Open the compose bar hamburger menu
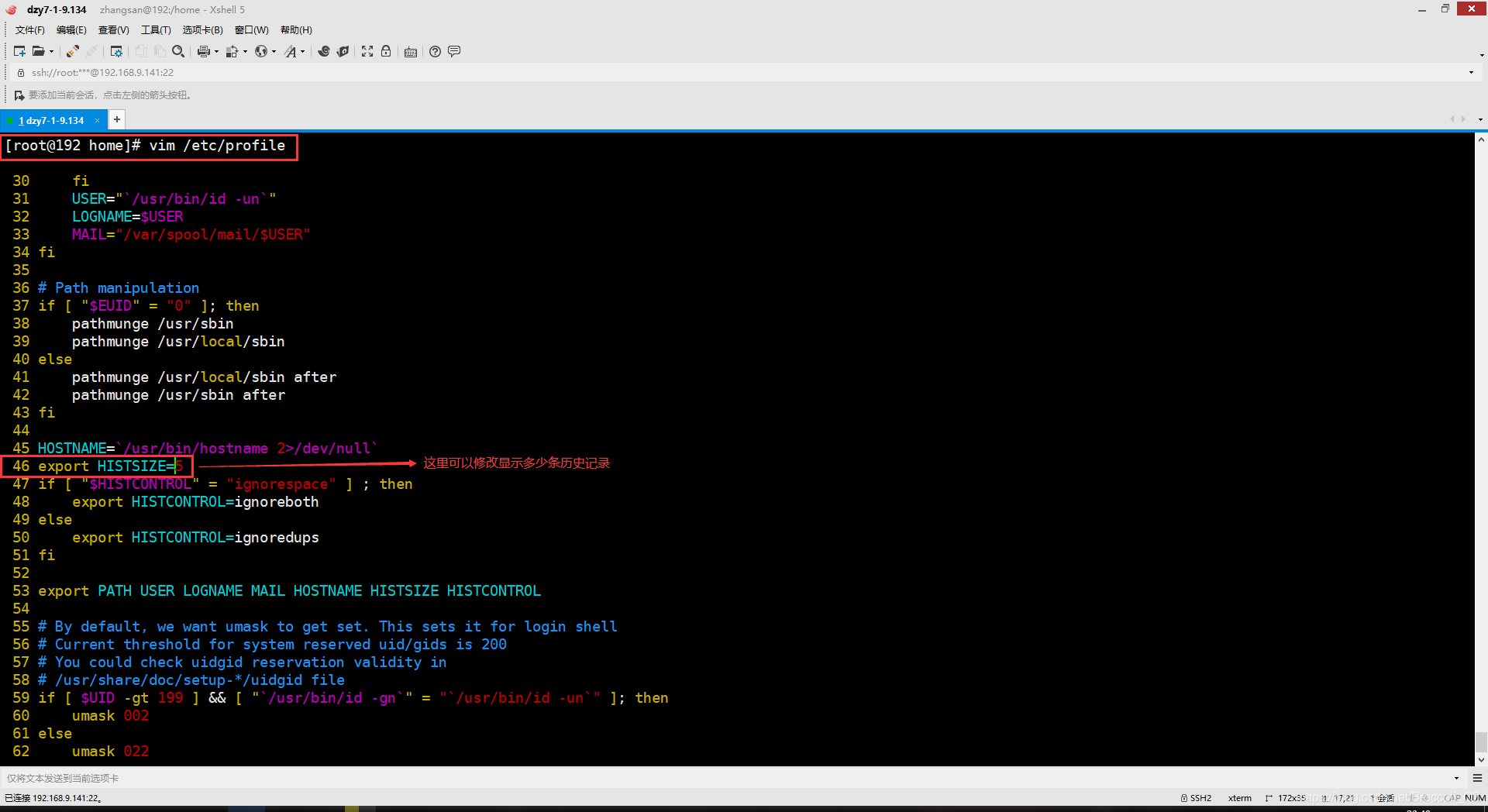 [1477, 778]
